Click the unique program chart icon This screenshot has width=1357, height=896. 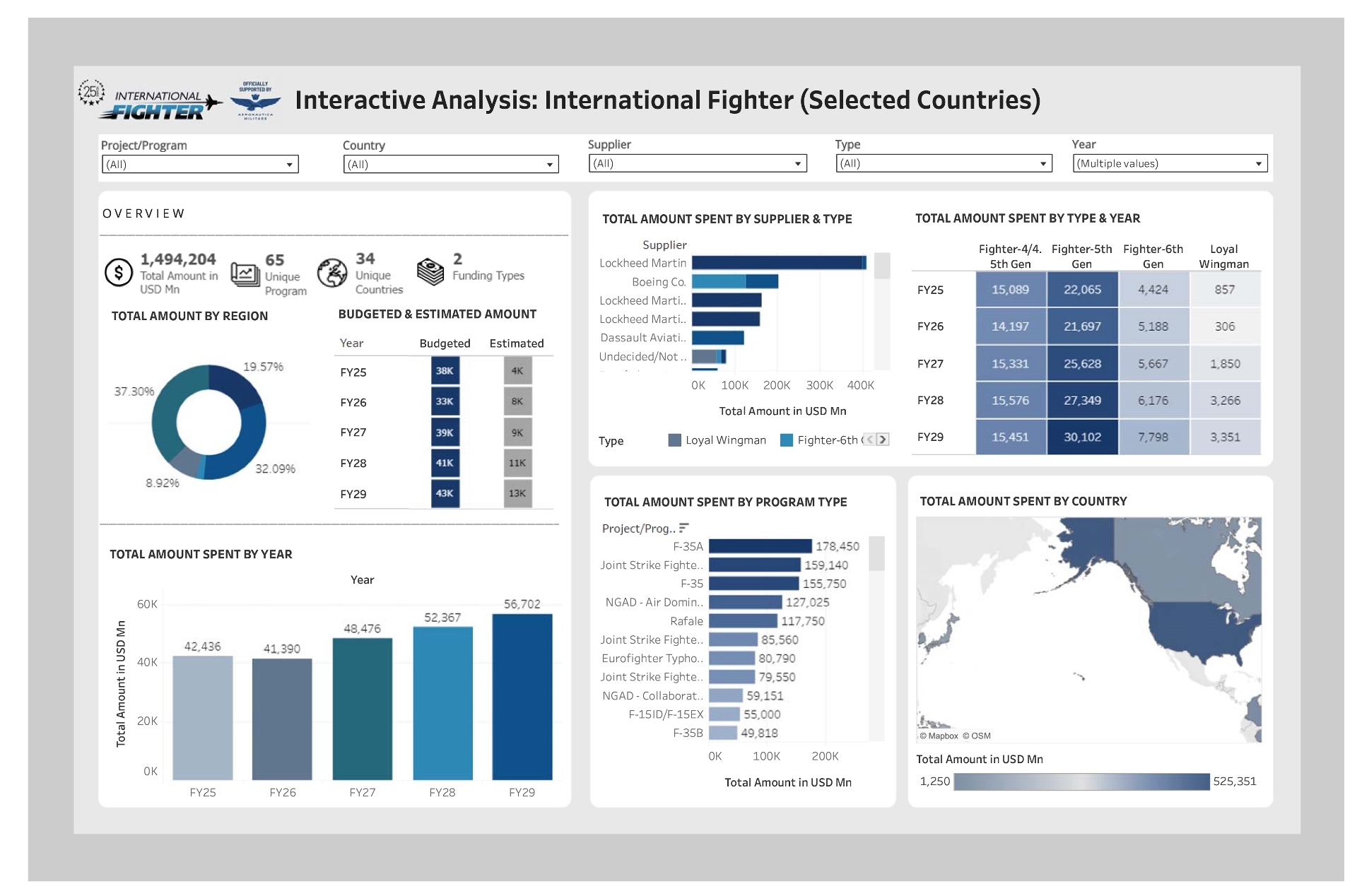coord(245,273)
